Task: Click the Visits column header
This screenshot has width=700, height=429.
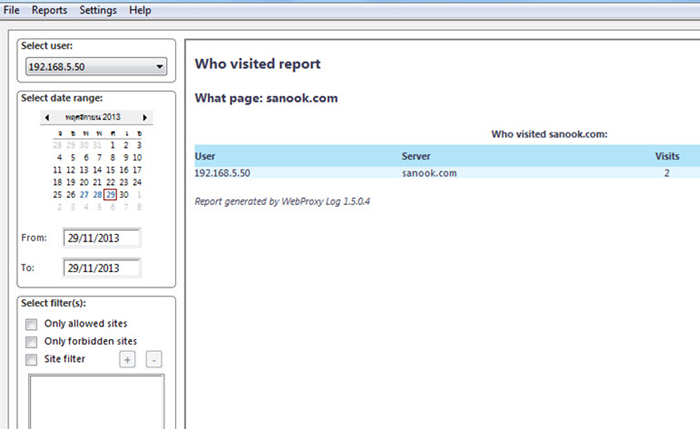Action: (667, 157)
